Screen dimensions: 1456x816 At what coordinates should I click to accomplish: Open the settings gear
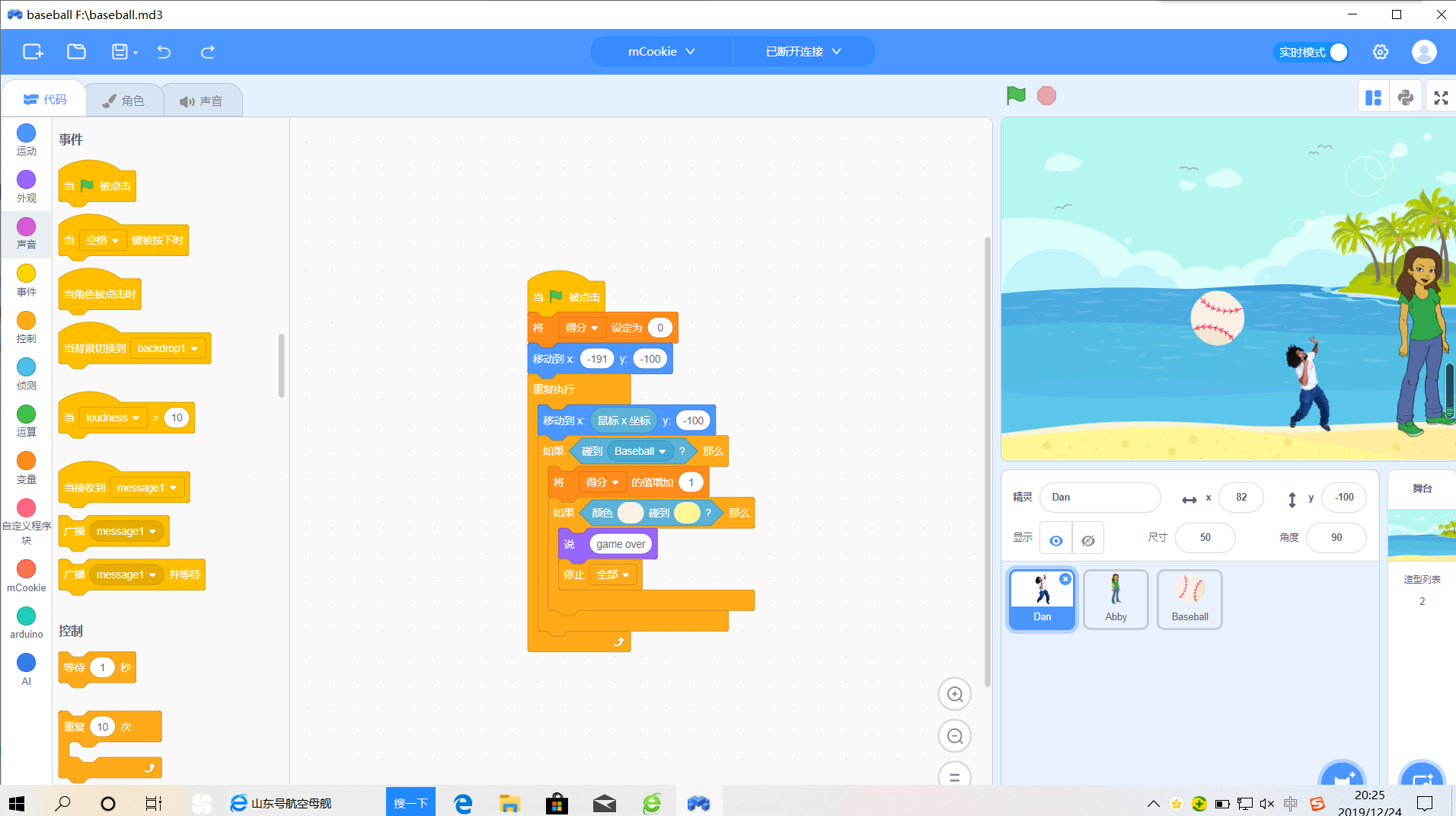(1381, 52)
